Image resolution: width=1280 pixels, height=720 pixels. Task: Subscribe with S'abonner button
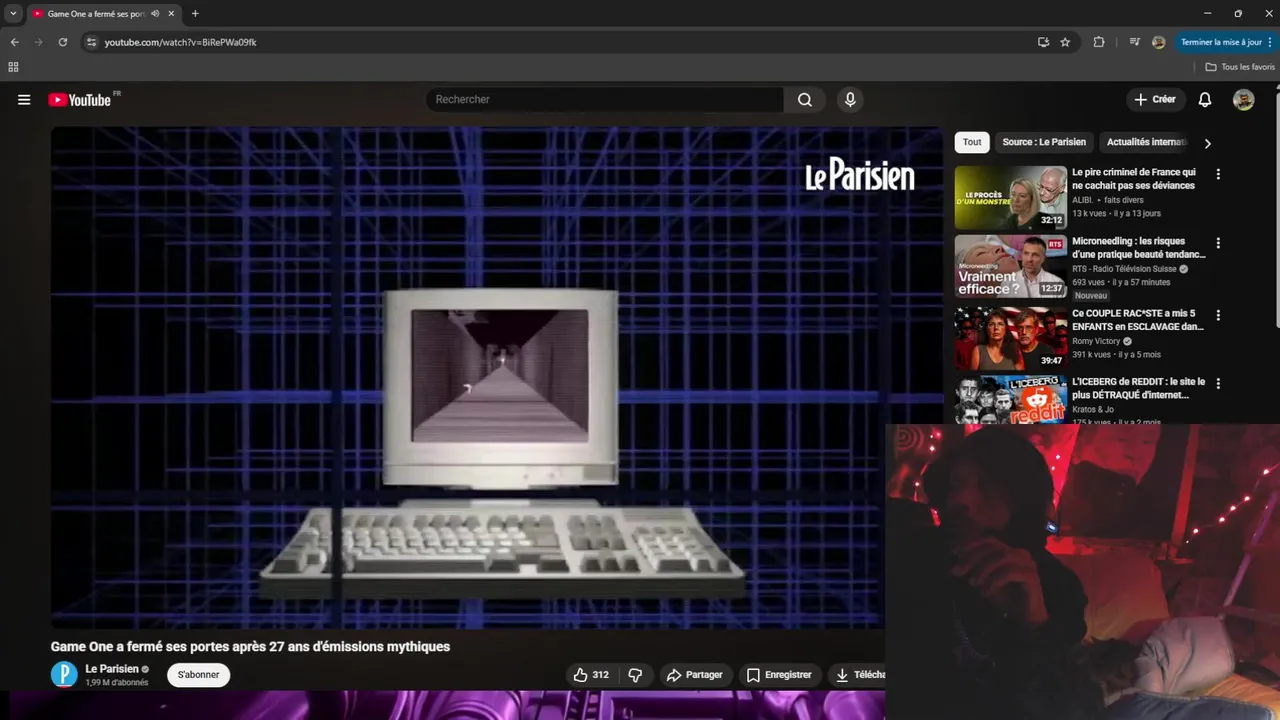pos(198,675)
